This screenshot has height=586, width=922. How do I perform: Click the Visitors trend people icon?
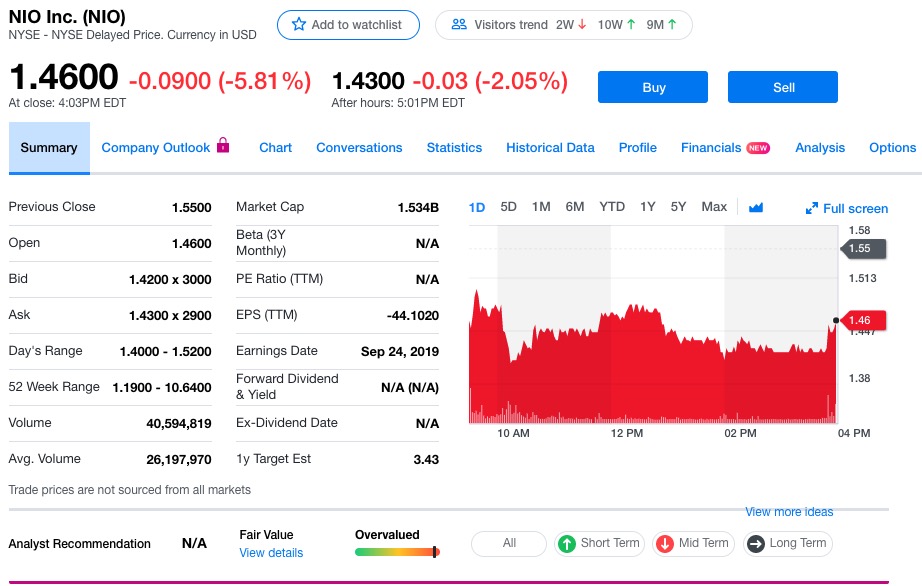click(x=459, y=25)
